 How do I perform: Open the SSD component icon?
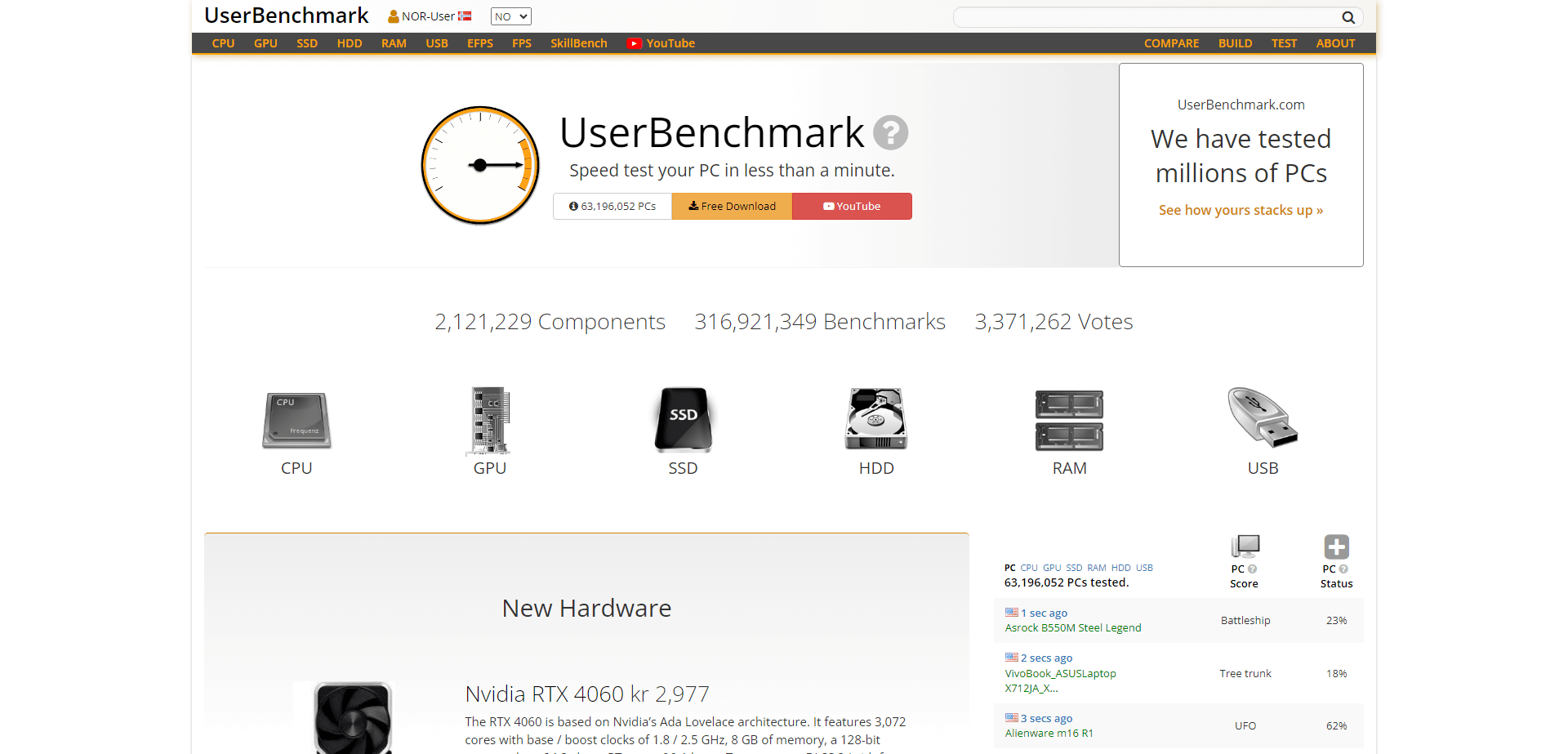tap(683, 421)
